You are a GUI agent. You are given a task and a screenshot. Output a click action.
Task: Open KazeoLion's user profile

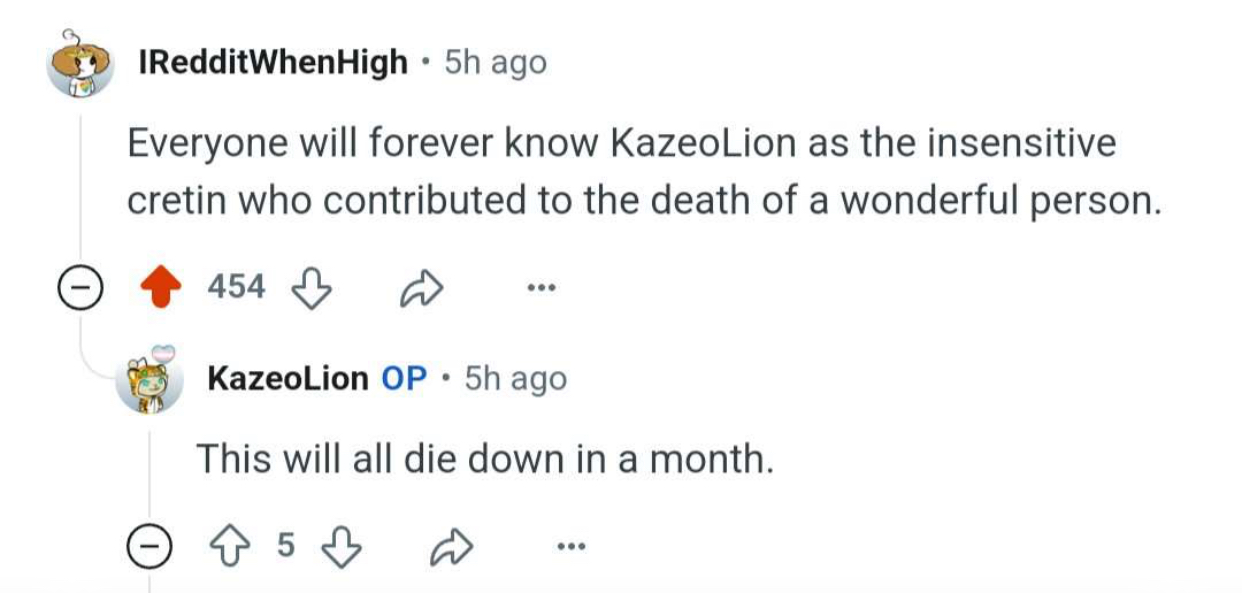(288, 379)
